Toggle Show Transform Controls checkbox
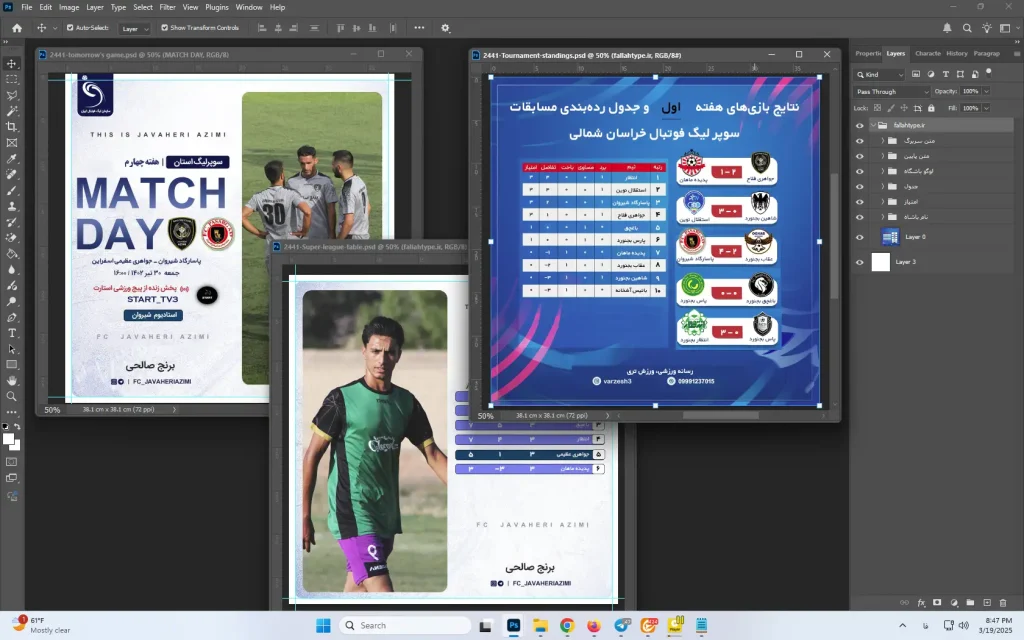 (x=165, y=27)
